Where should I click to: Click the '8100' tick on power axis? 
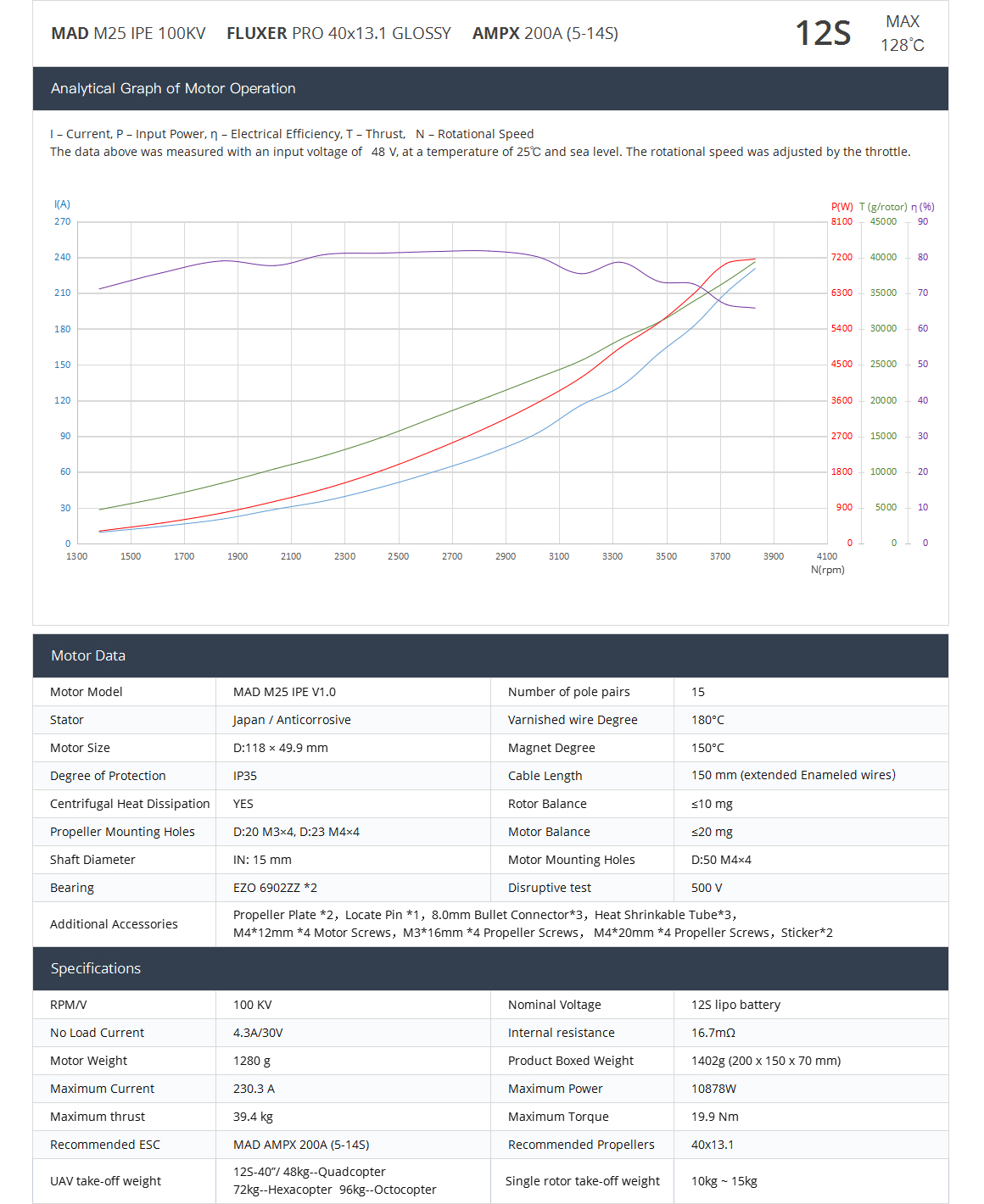(841, 221)
